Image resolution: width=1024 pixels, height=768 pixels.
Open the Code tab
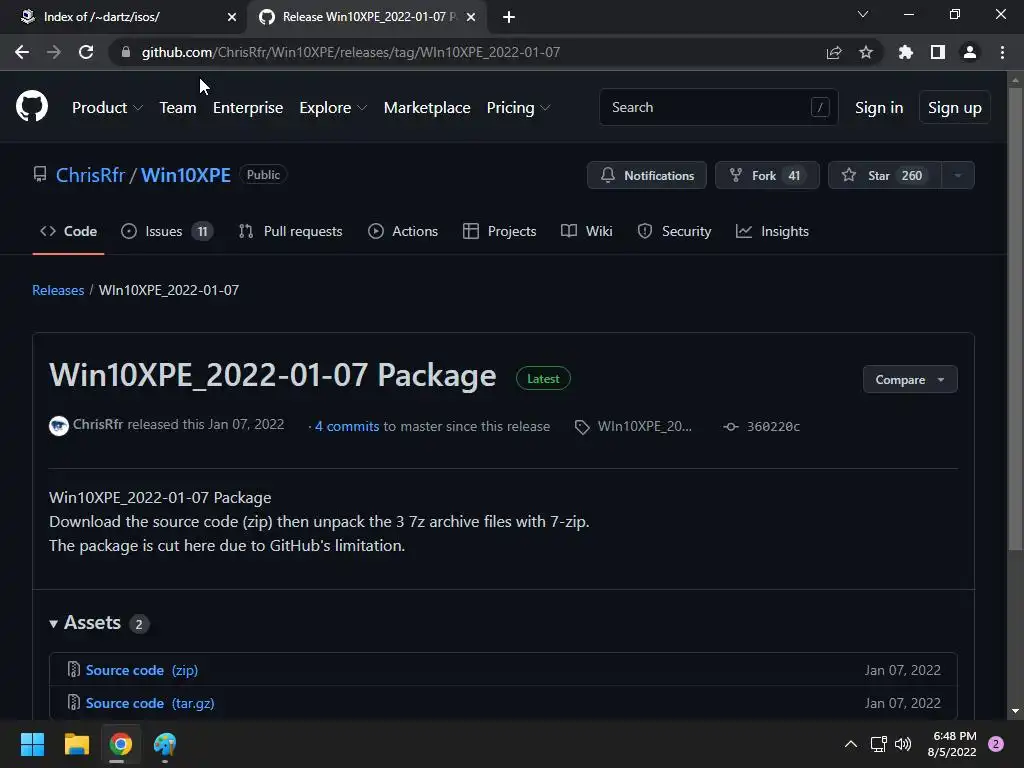coord(68,231)
